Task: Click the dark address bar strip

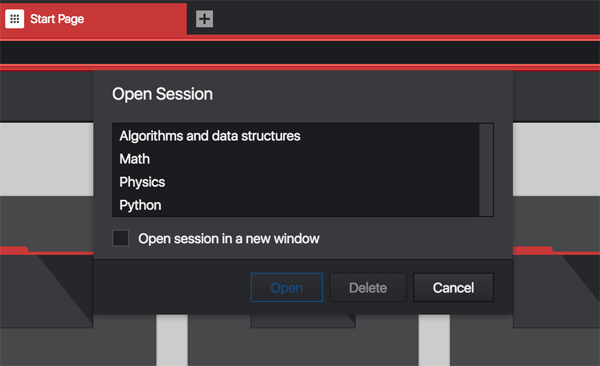Action: 300,52
